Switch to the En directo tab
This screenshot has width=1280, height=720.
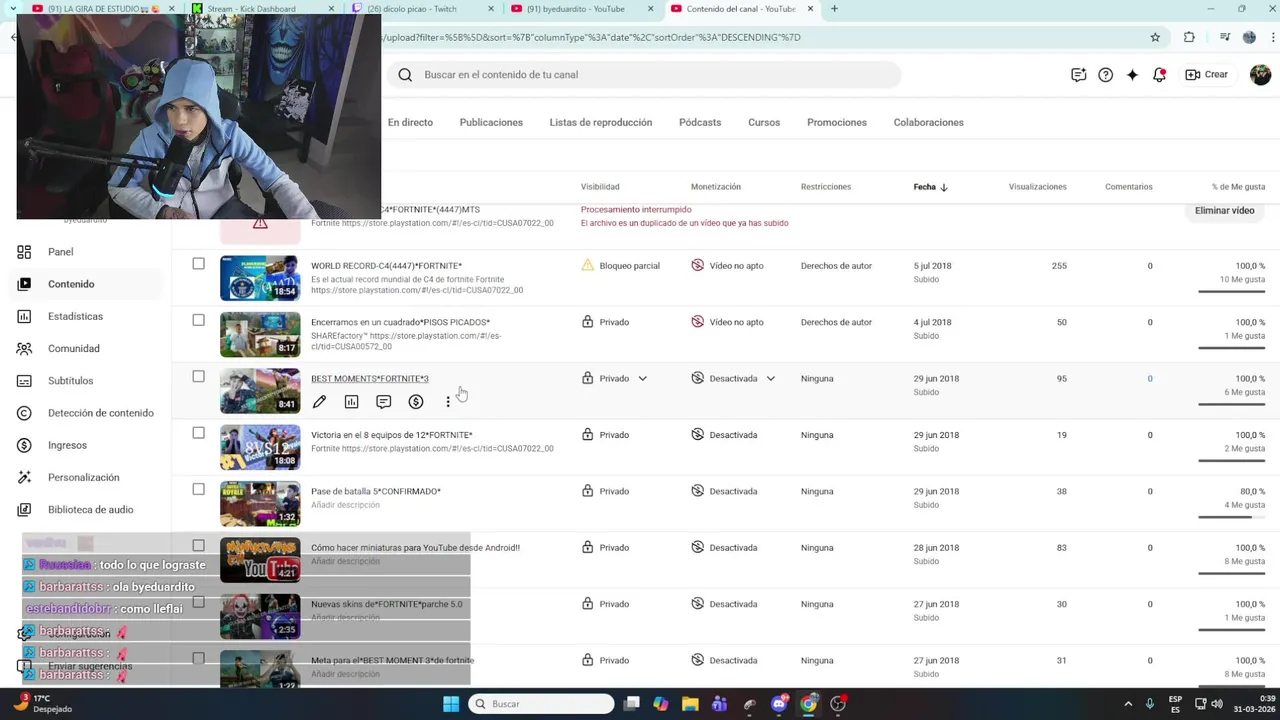(x=410, y=123)
